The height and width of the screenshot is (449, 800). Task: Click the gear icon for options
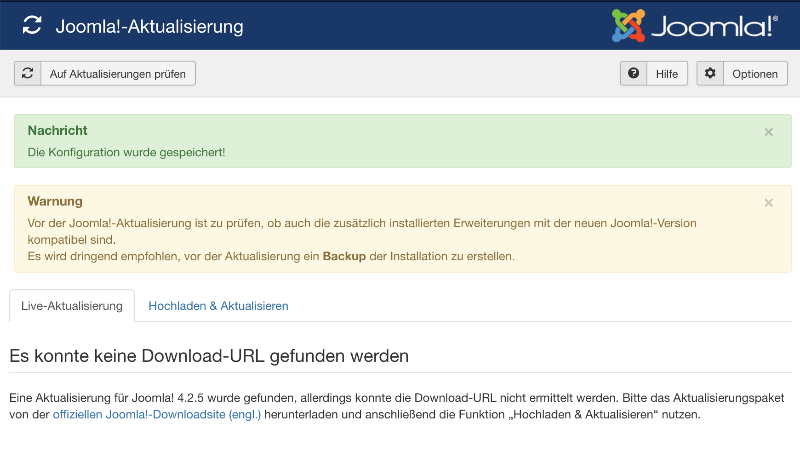(x=710, y=73)
